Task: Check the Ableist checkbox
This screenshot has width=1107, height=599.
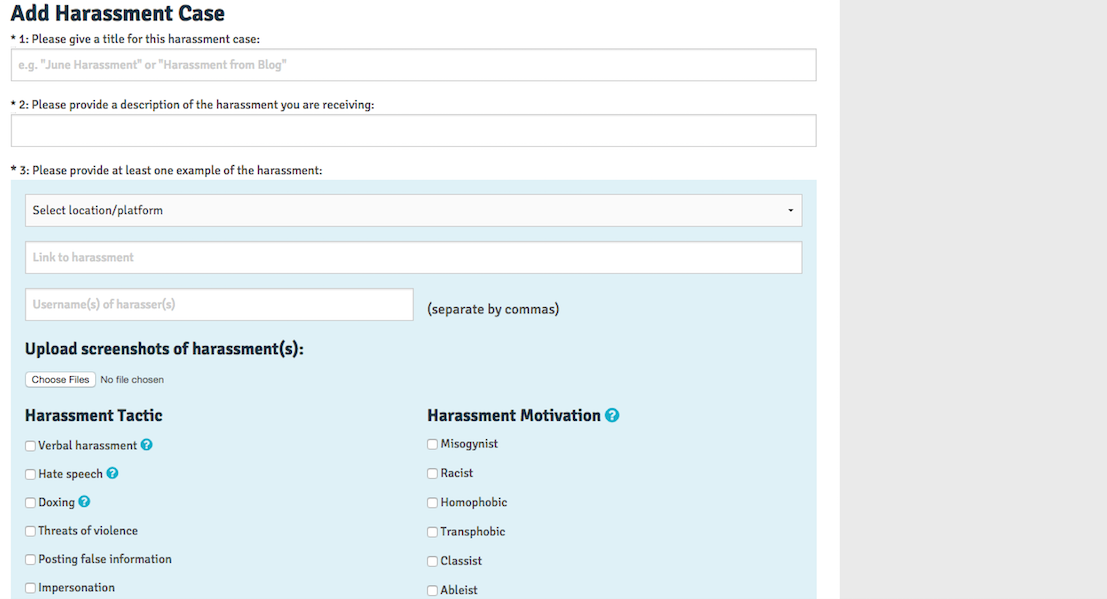Action: 433,590
